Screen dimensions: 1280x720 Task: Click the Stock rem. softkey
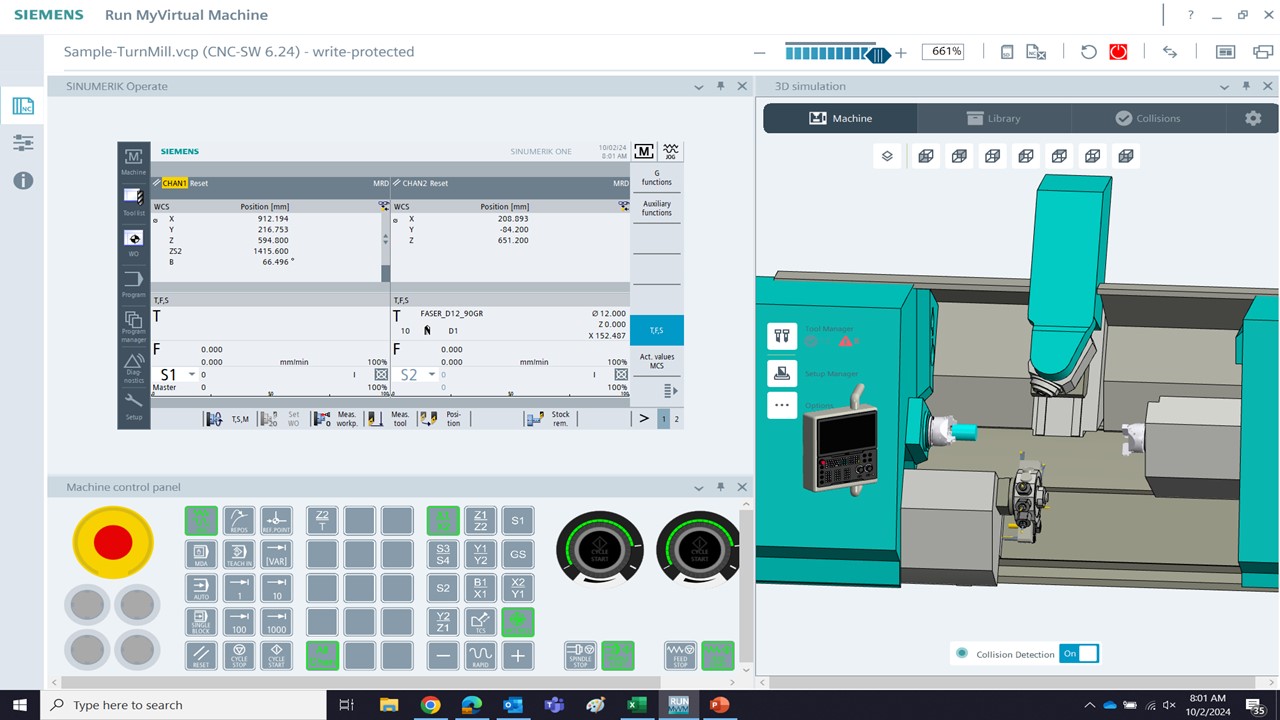pyautogui.click(x=549, y=419)
